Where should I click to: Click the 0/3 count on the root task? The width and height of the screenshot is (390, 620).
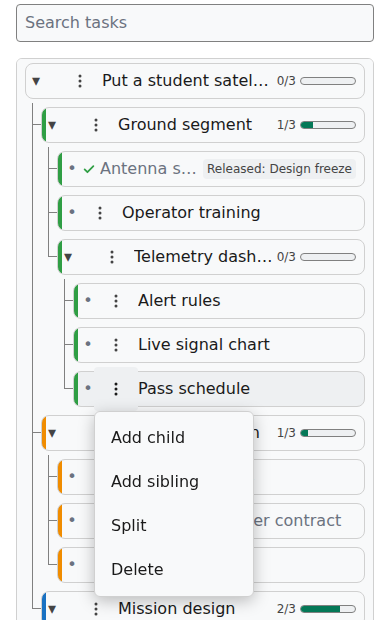pos(286,81)
